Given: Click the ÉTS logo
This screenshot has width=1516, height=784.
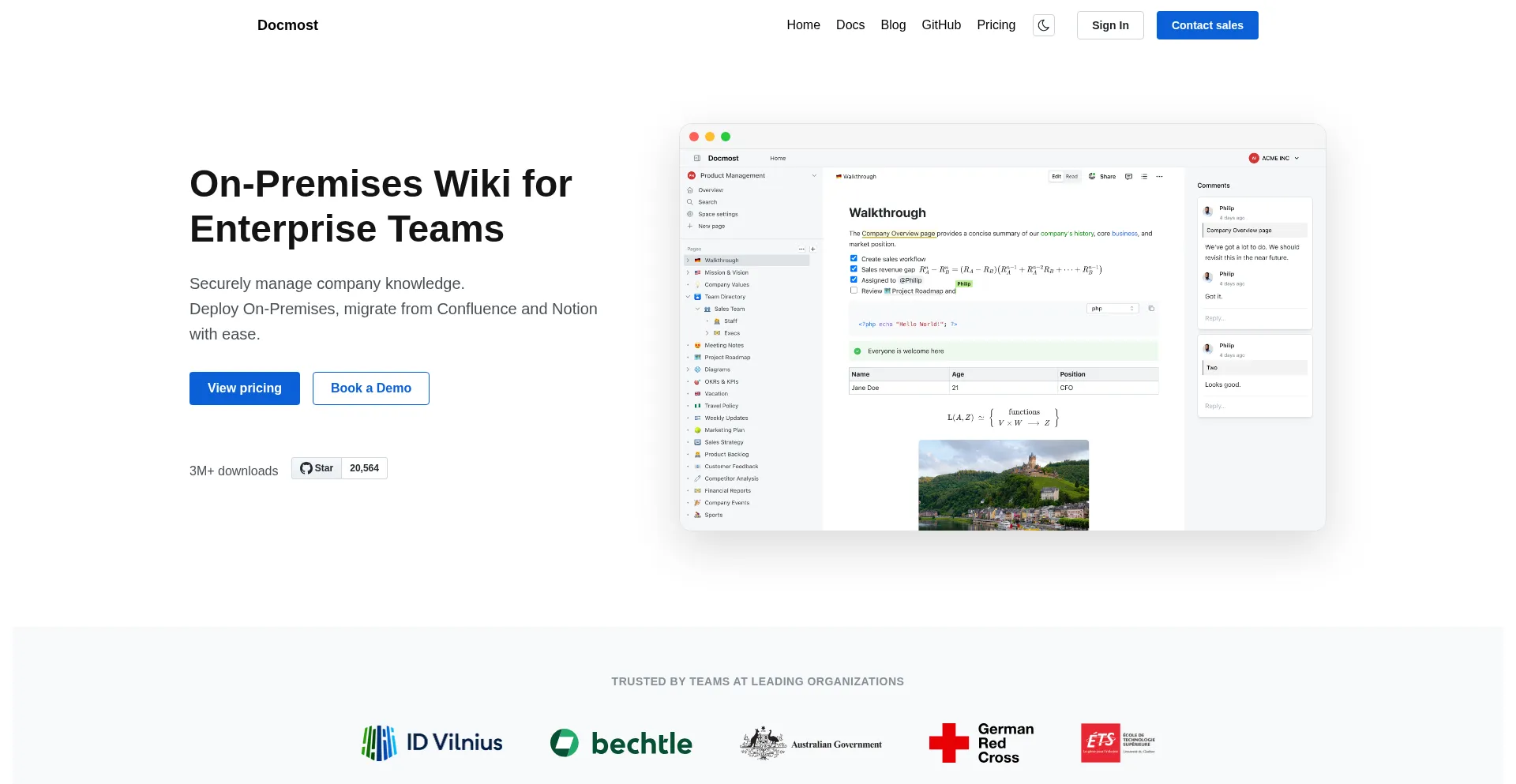Looking at the screenshot, I should click(x=1118, y=743).
